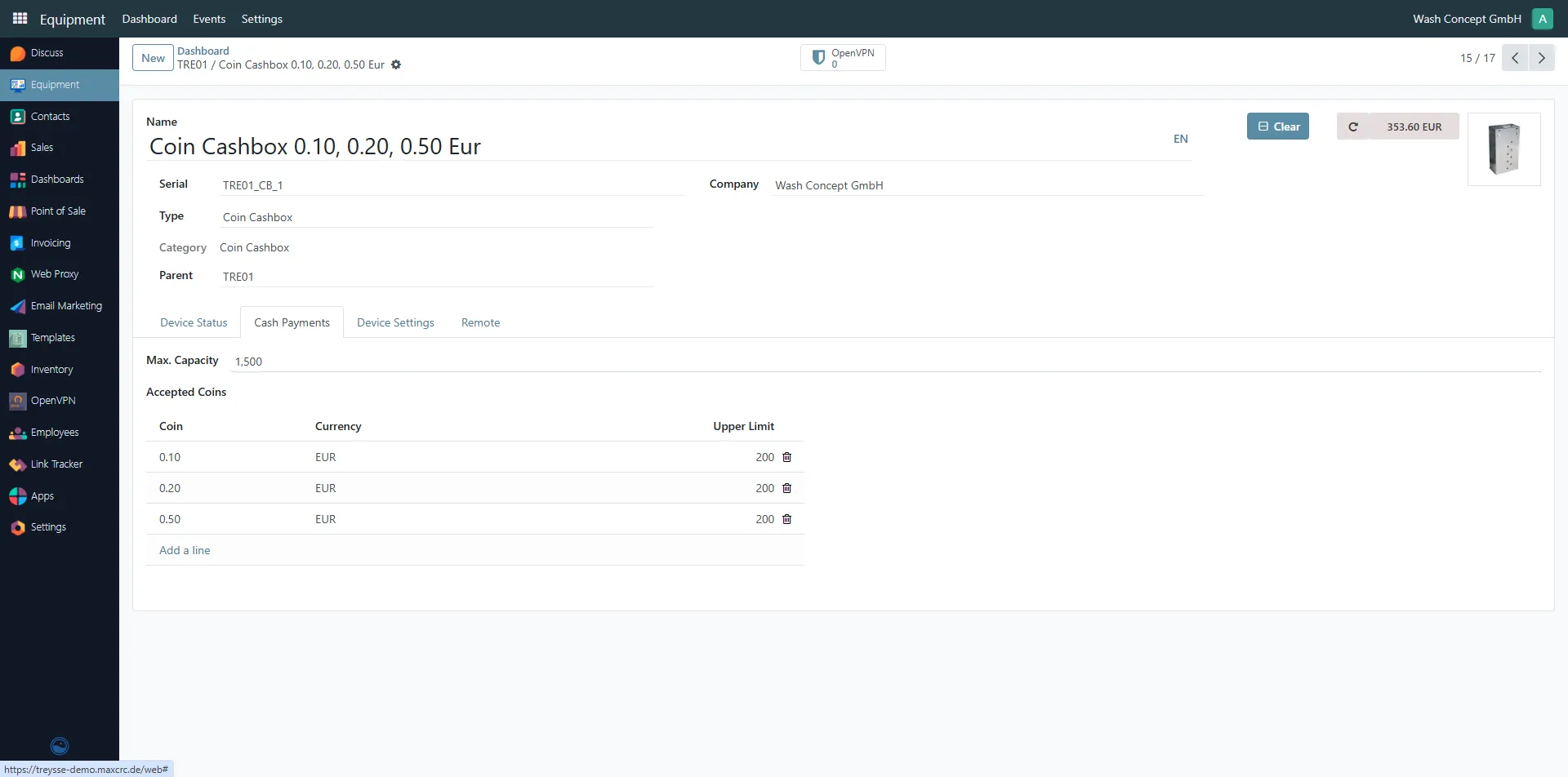Click the OpenVPN stat button
This screenshot has width=1568, height=777.
pyautogui.click(x=843, y=58)
